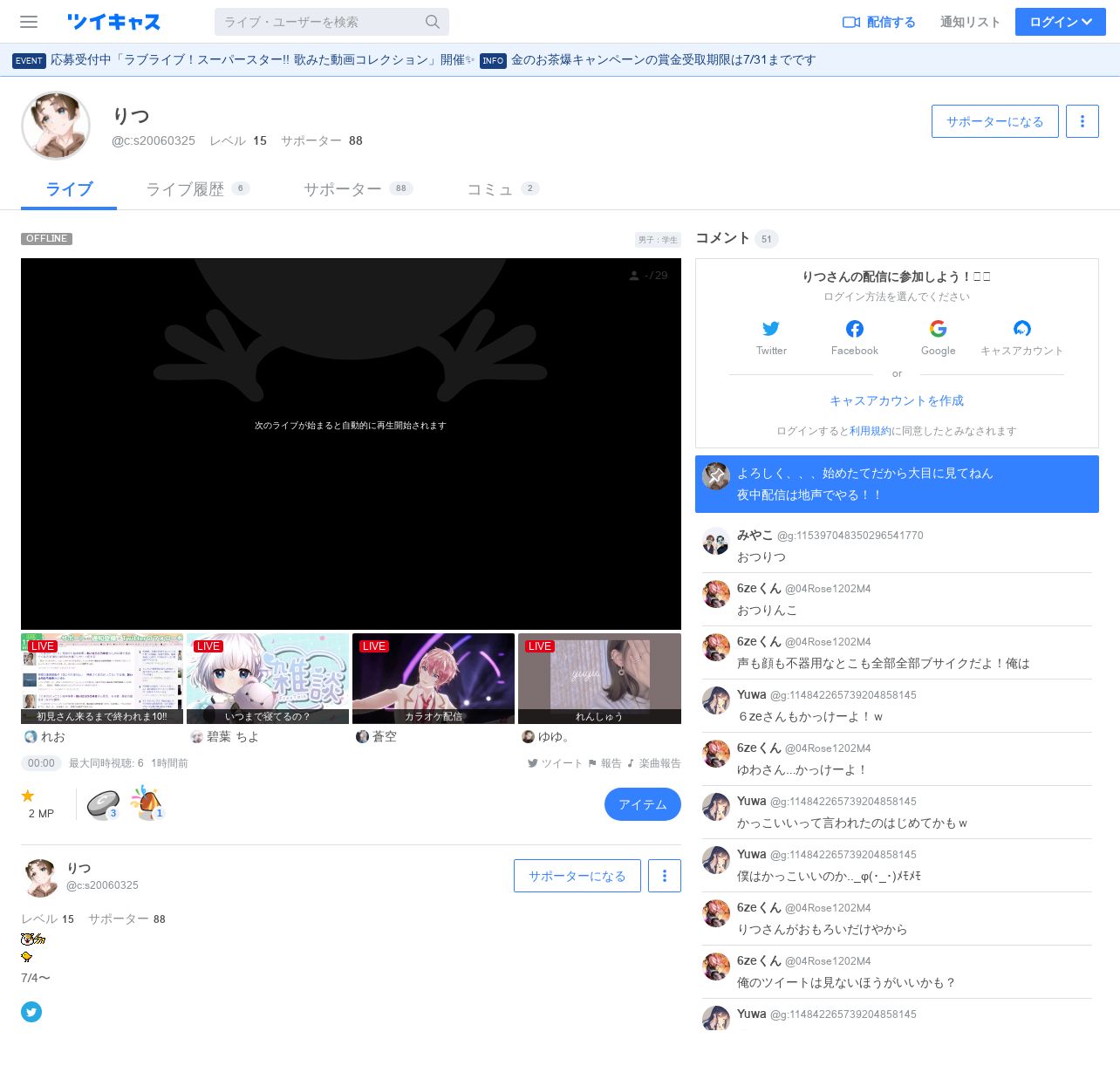Click the star MP icon
Image resolution: width=1120 pixels, height=1086 pixels.
pyautogui.click(x=28, y=796)
